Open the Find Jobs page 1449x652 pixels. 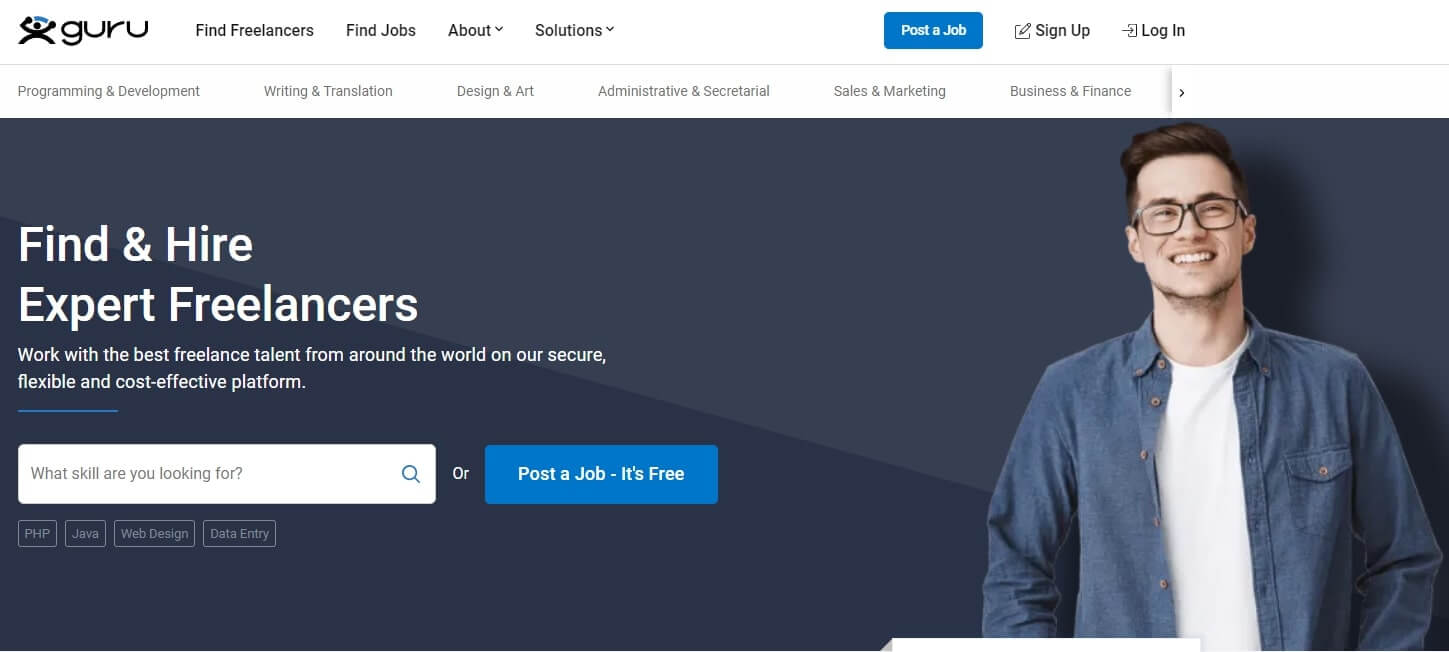pyautogui.click(x=381, y=30)
